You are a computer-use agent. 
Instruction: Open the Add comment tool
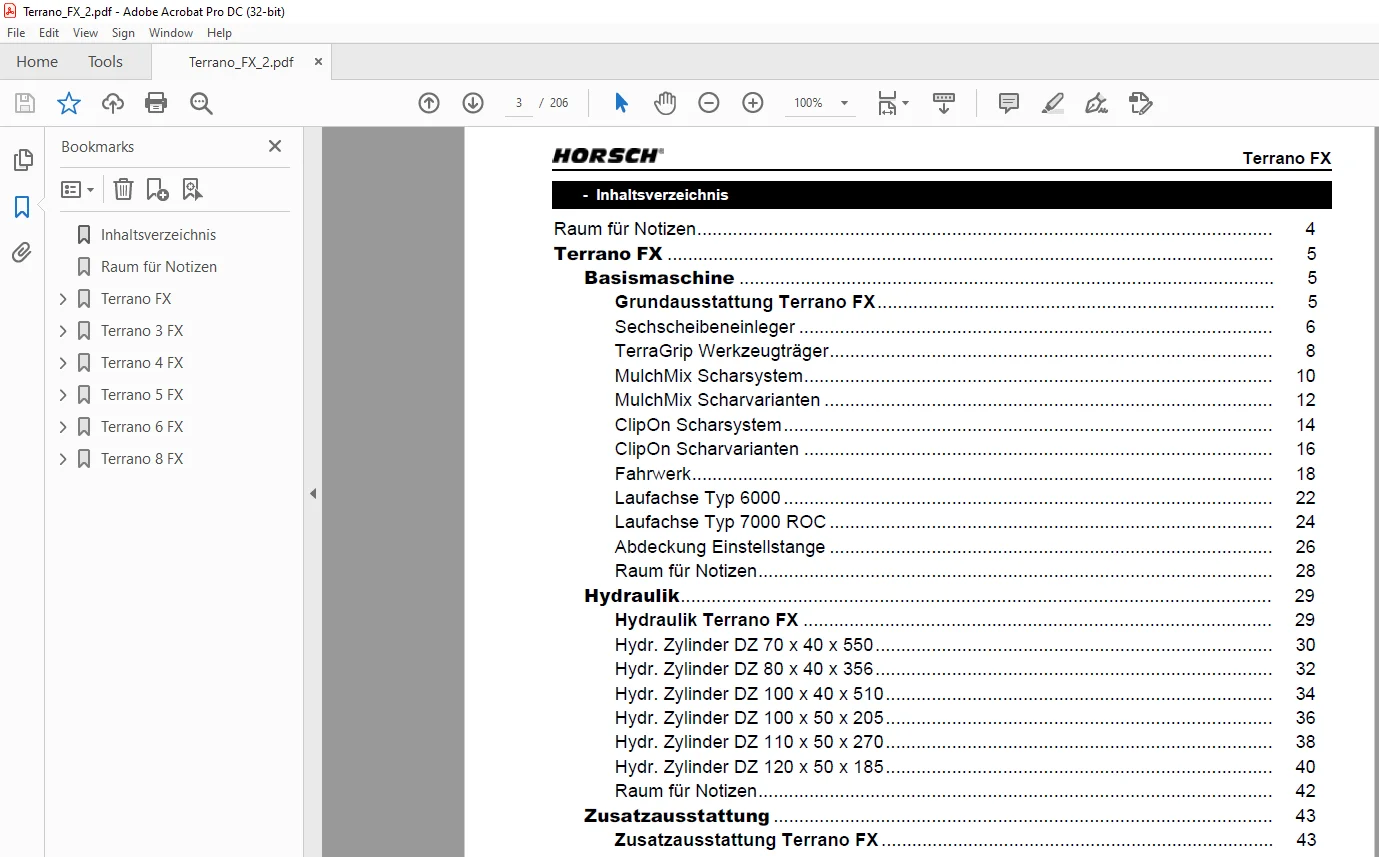(1009, 103)
